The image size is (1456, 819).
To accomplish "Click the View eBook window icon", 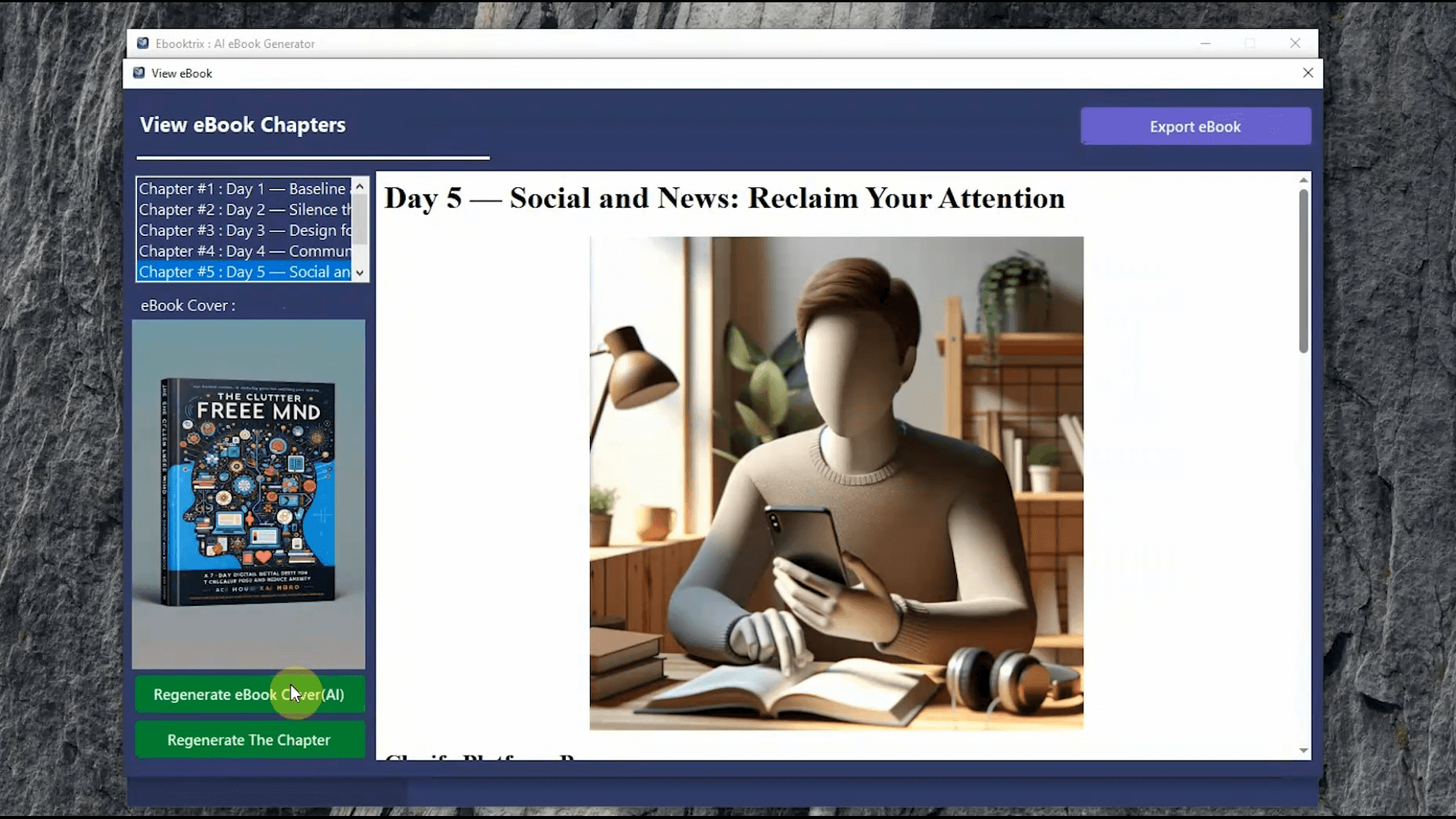I will [138, 73].
